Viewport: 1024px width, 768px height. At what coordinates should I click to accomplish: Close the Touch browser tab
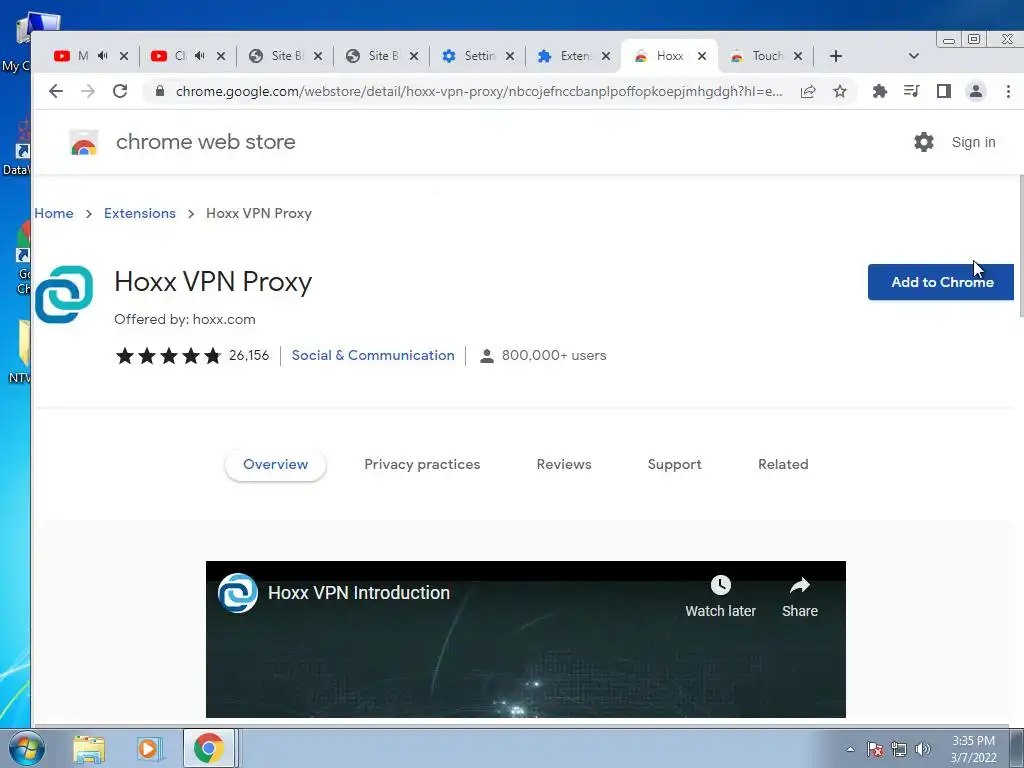797,56
